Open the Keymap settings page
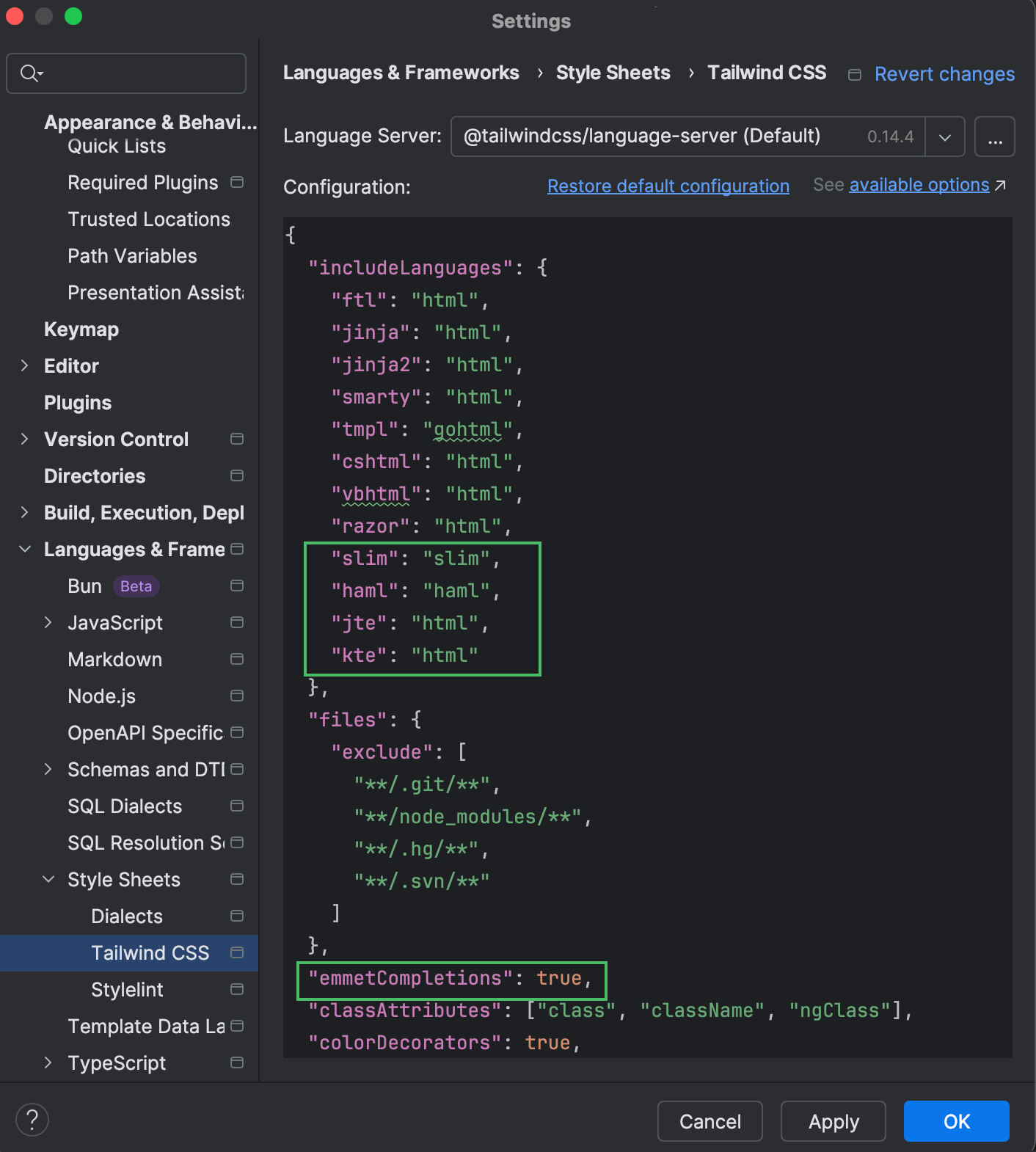1036x1152 pixels. (81, 329)
